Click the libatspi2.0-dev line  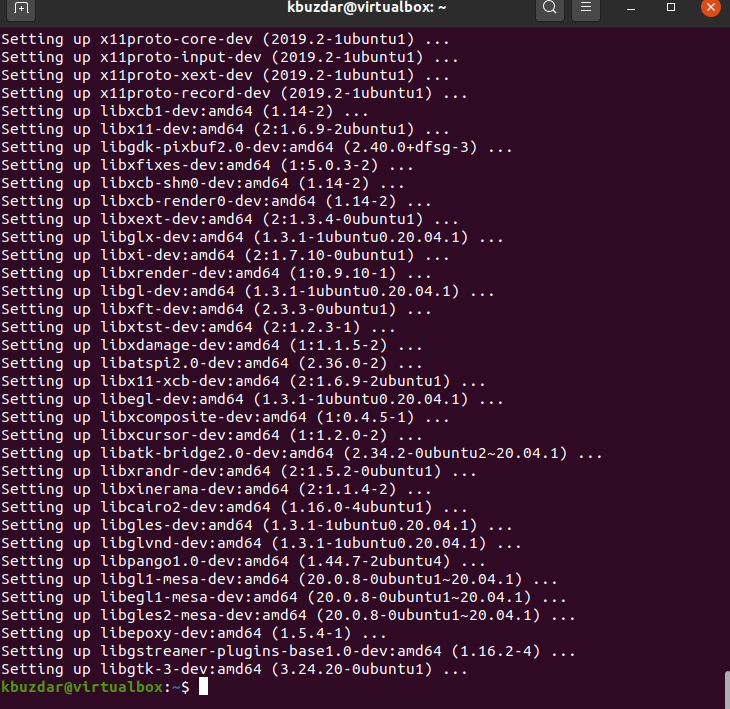(x=212, y=363)
